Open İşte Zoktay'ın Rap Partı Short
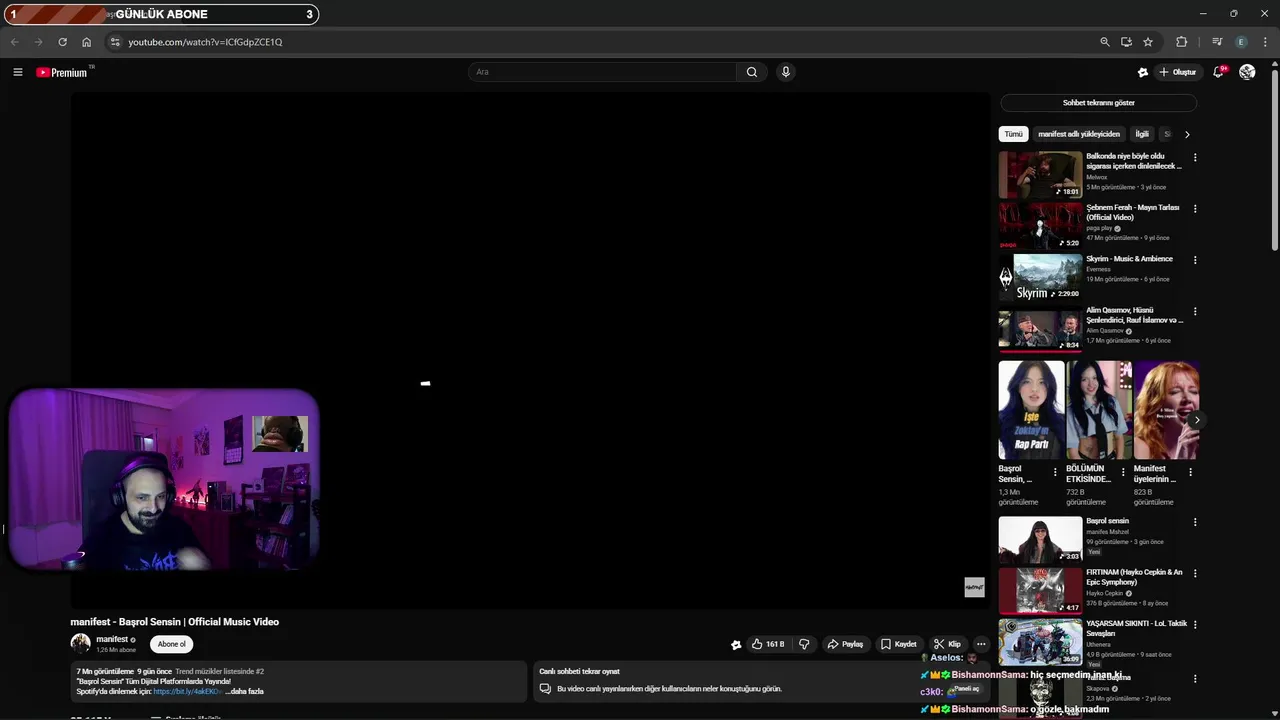 coord(1031,410)
